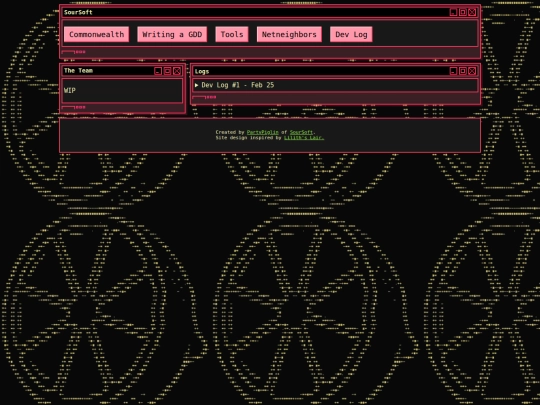Open the Netneighbors page

289,34
